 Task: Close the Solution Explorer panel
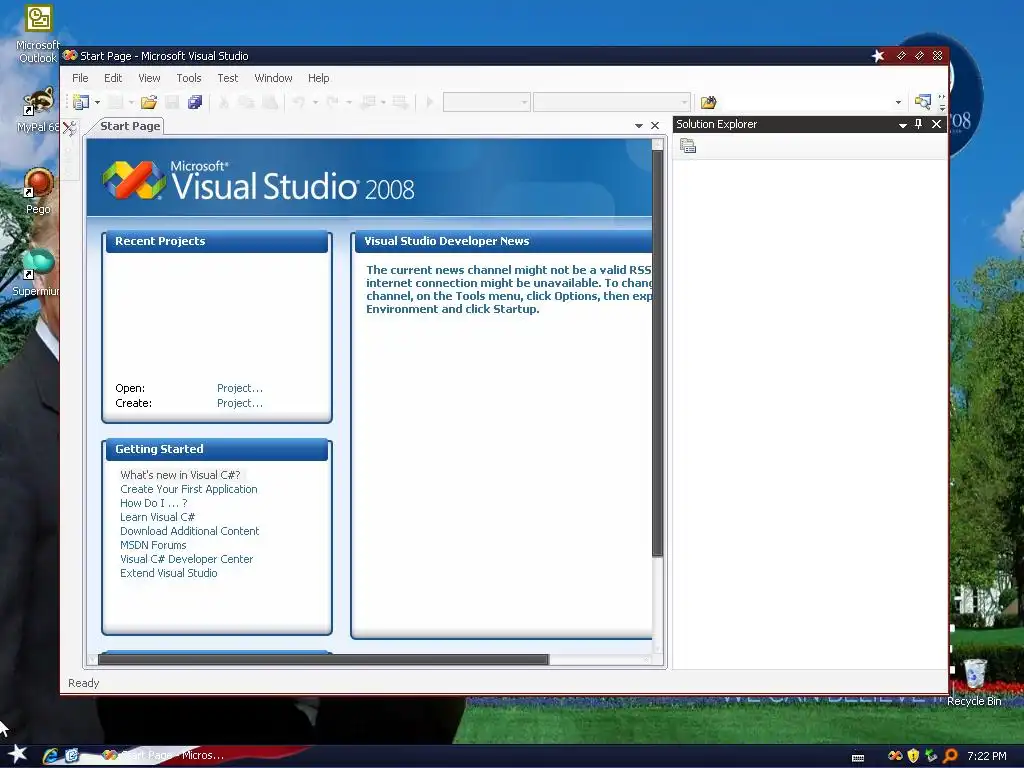tap(936, 124)
